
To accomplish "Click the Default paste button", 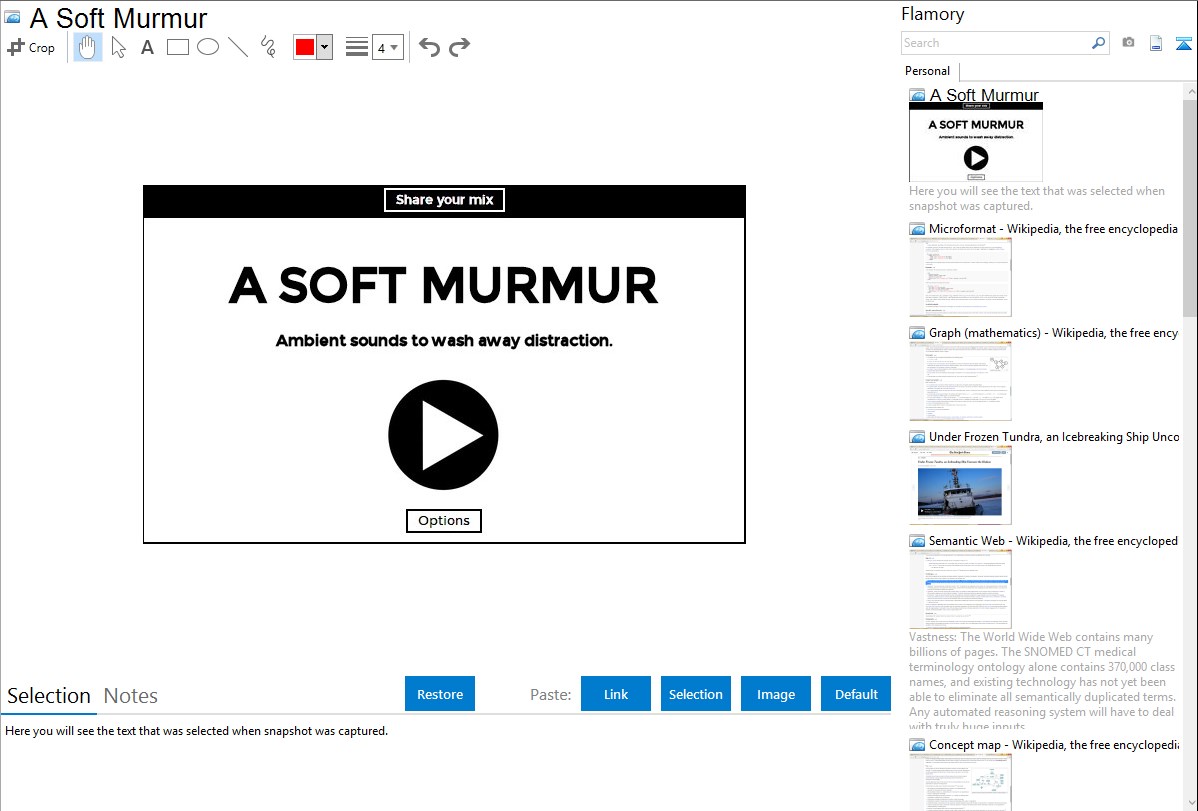I will click(x=856, y=694).
